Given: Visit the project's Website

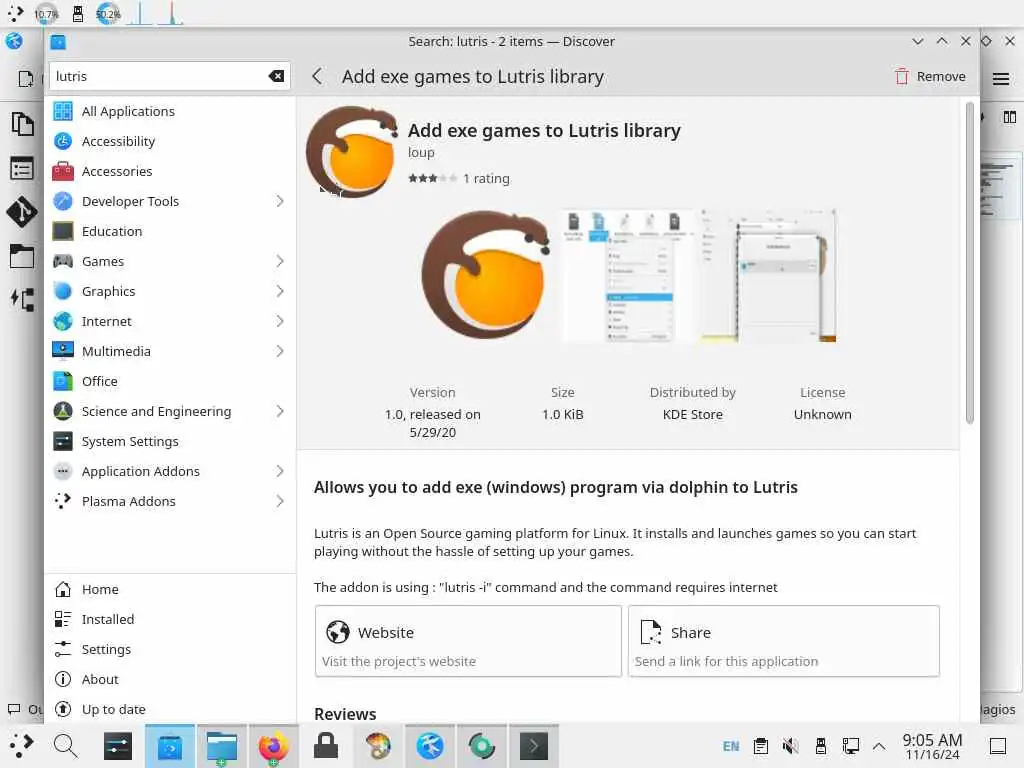Looking at the screenshot, I should (468, 641).
